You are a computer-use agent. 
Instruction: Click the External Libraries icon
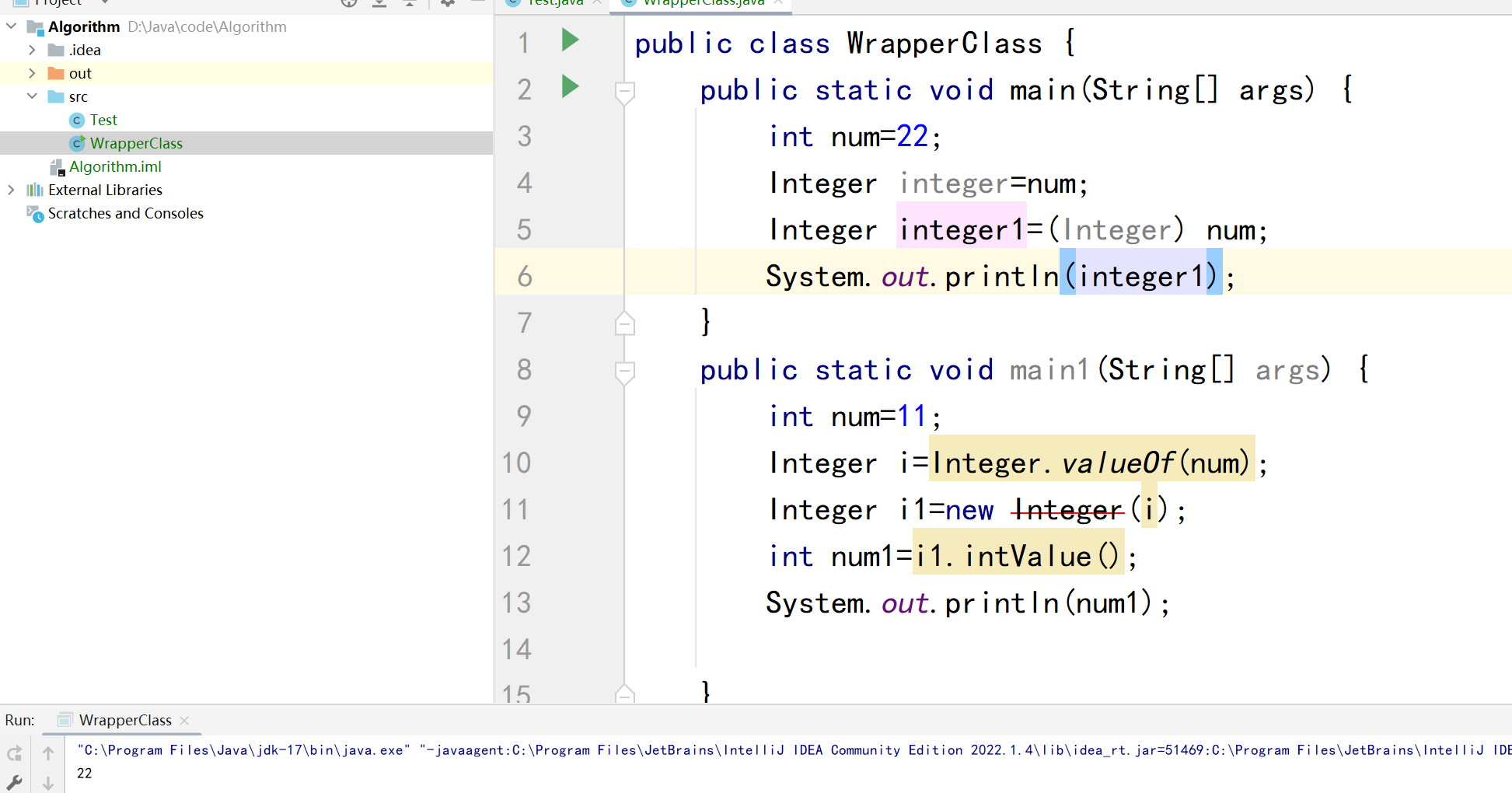[35, 190]
